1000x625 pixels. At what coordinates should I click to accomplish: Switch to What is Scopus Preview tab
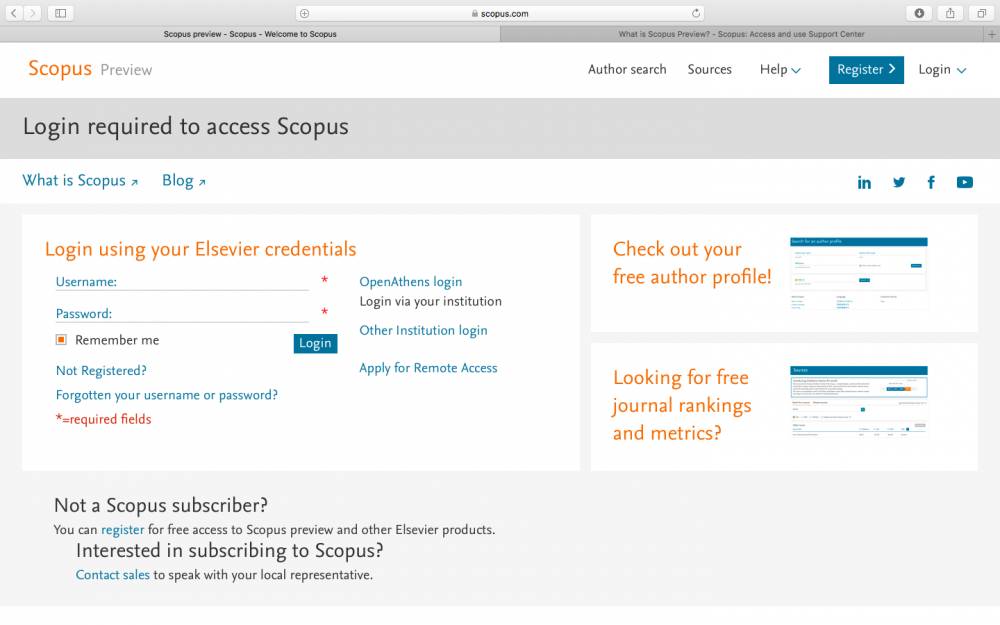[x=742, y=34]
